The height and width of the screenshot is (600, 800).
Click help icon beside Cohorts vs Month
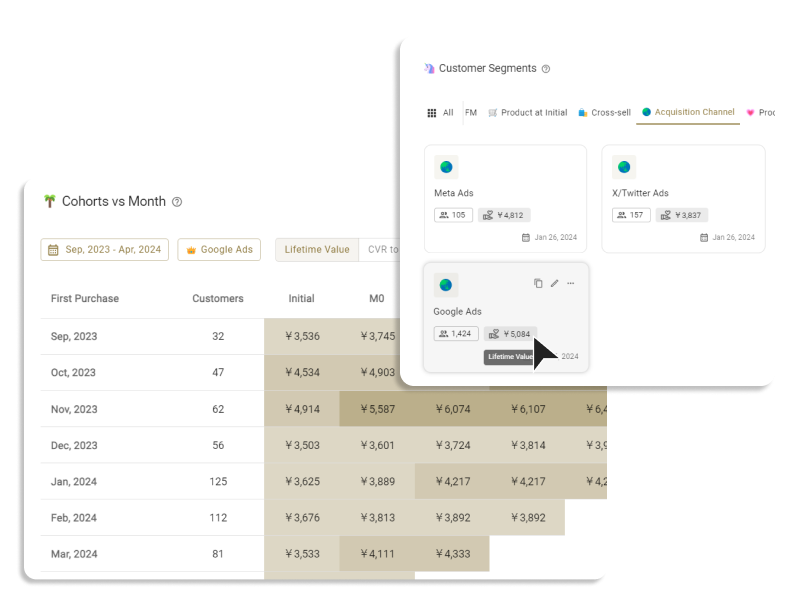pos(177,202)
